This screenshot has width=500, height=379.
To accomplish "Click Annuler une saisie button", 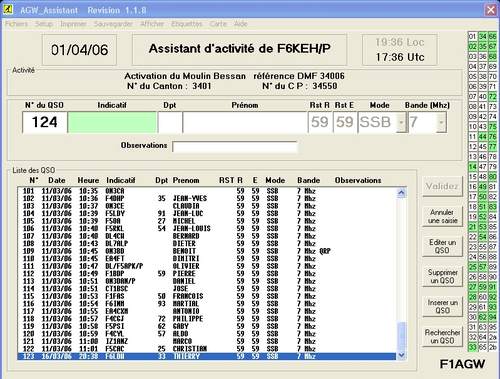I will click(x=442, y=216).
